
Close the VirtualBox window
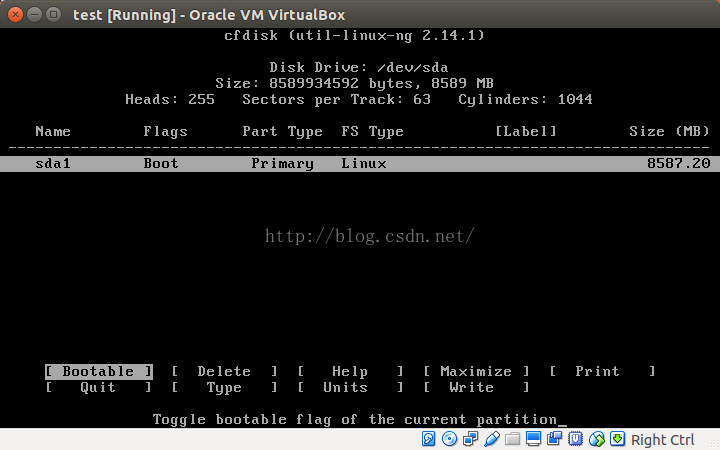click(15, 15)
